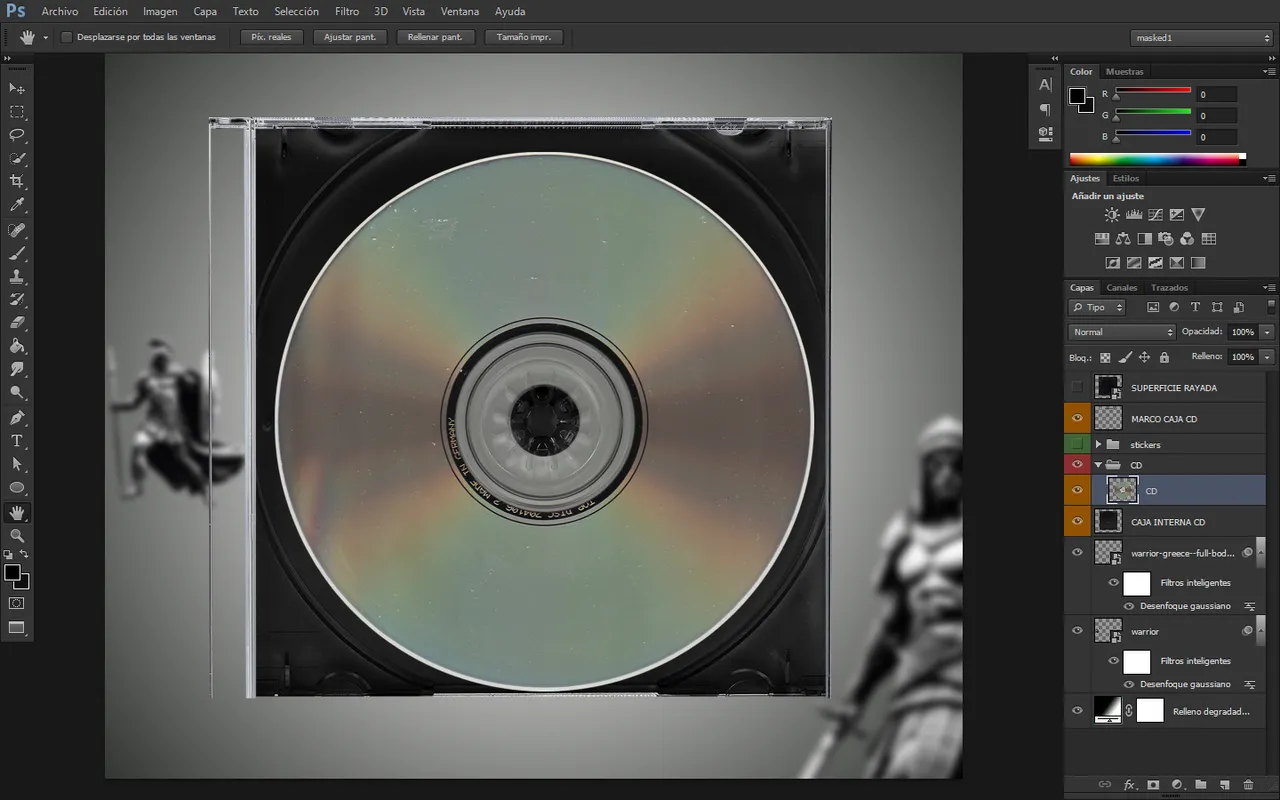Select the Zoom tool

17,536
